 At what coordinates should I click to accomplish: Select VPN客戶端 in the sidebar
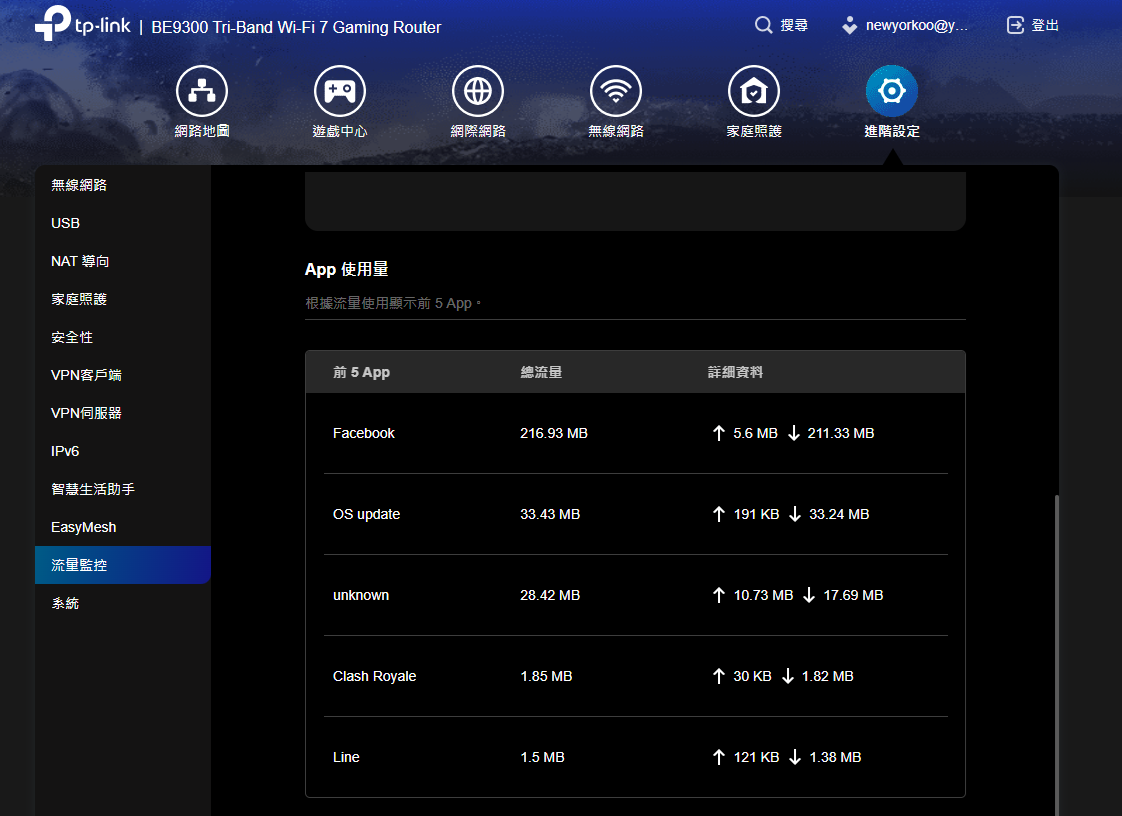coord(123,374)
